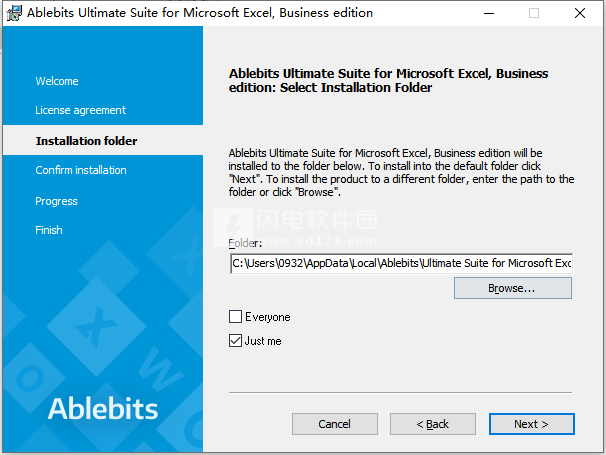Go back with the < Back button
The image size is (606, 455).
click(432, 424)
